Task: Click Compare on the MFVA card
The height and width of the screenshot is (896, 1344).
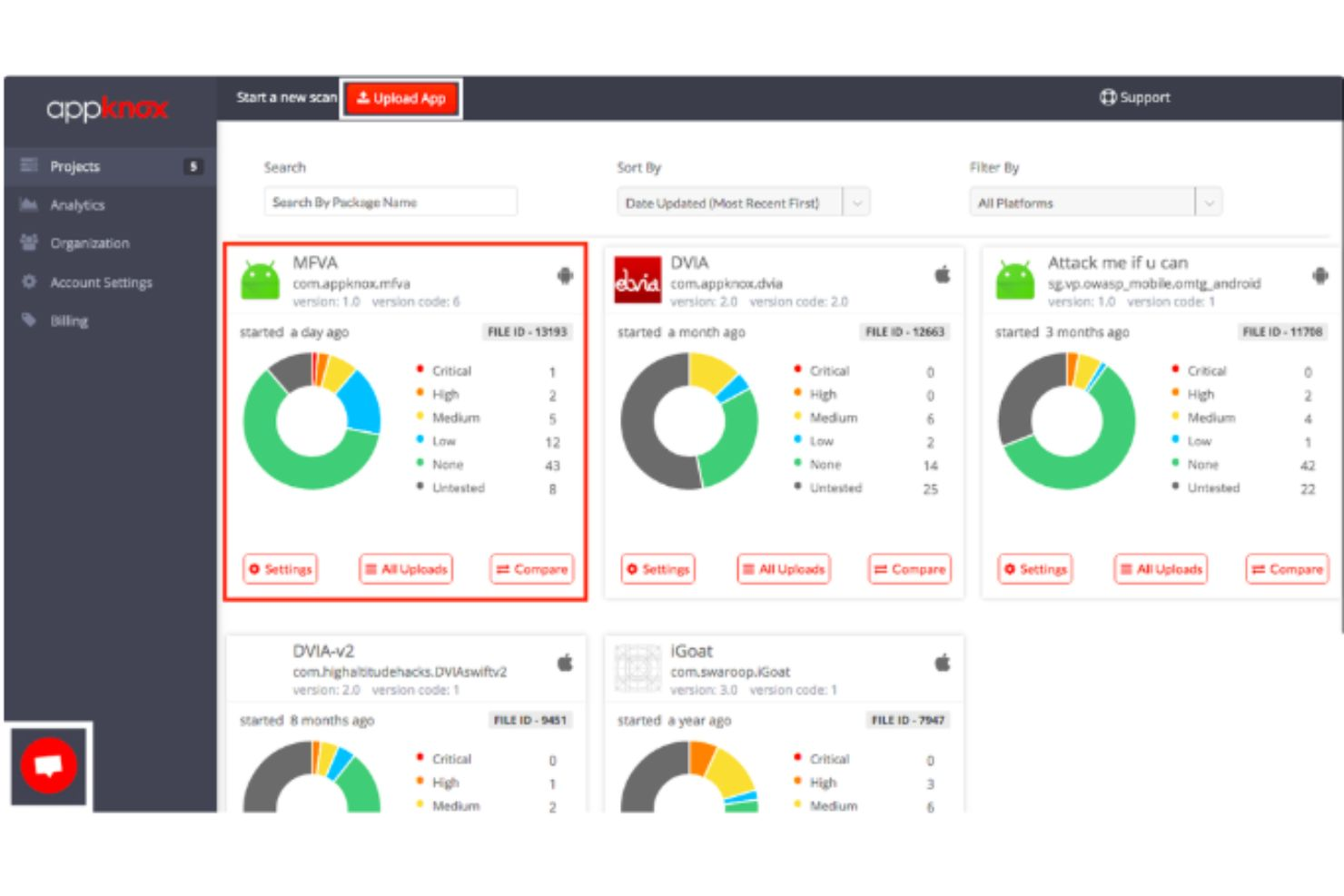Action: 532,569
